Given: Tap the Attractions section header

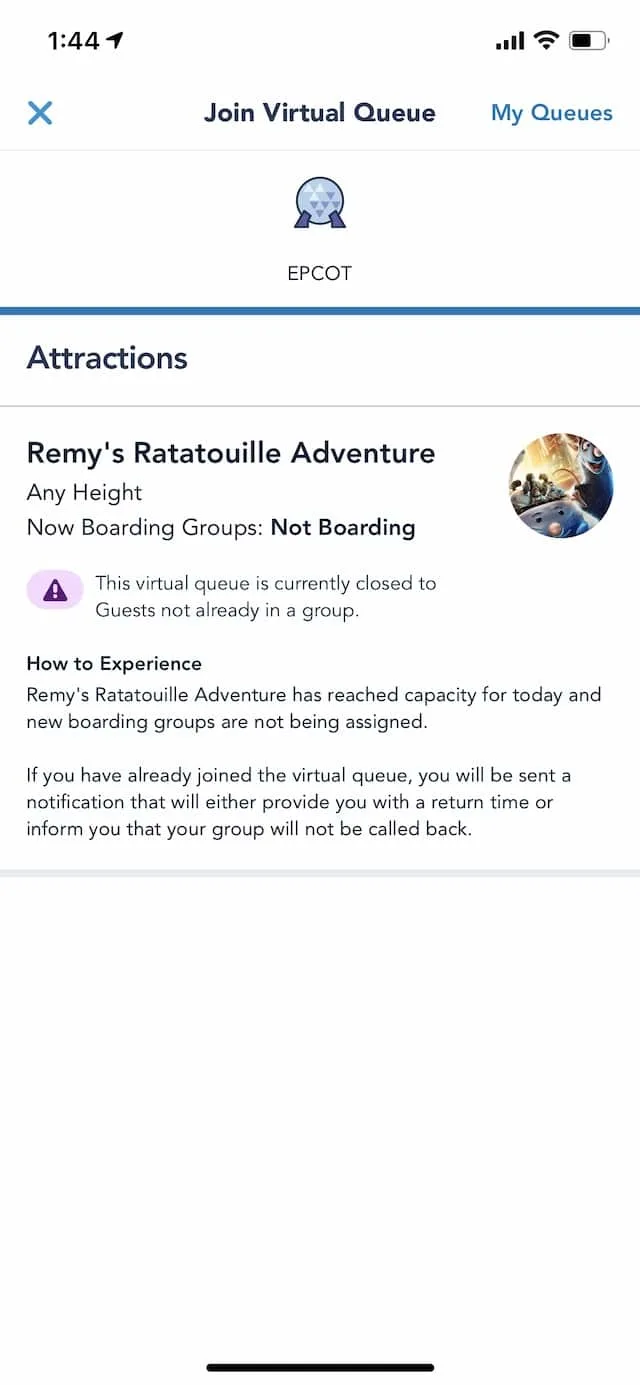Looking at the screenshot, I should (107, 358).
